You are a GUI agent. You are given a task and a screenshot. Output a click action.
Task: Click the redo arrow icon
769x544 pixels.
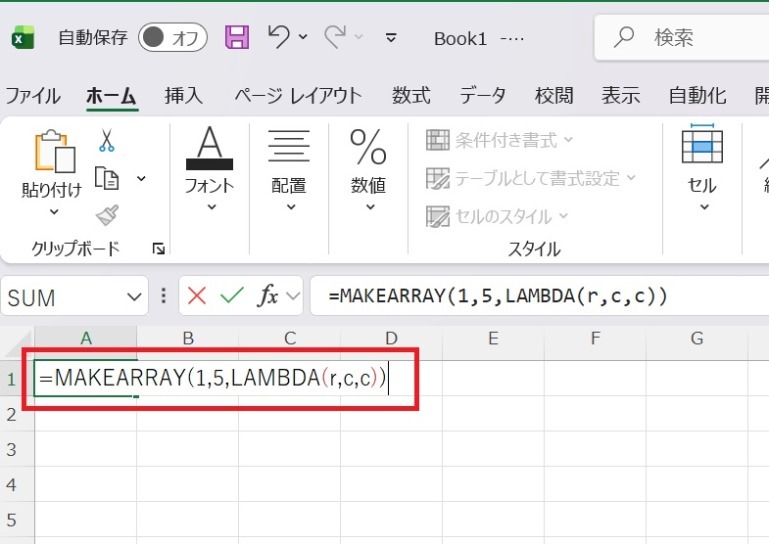335,37
